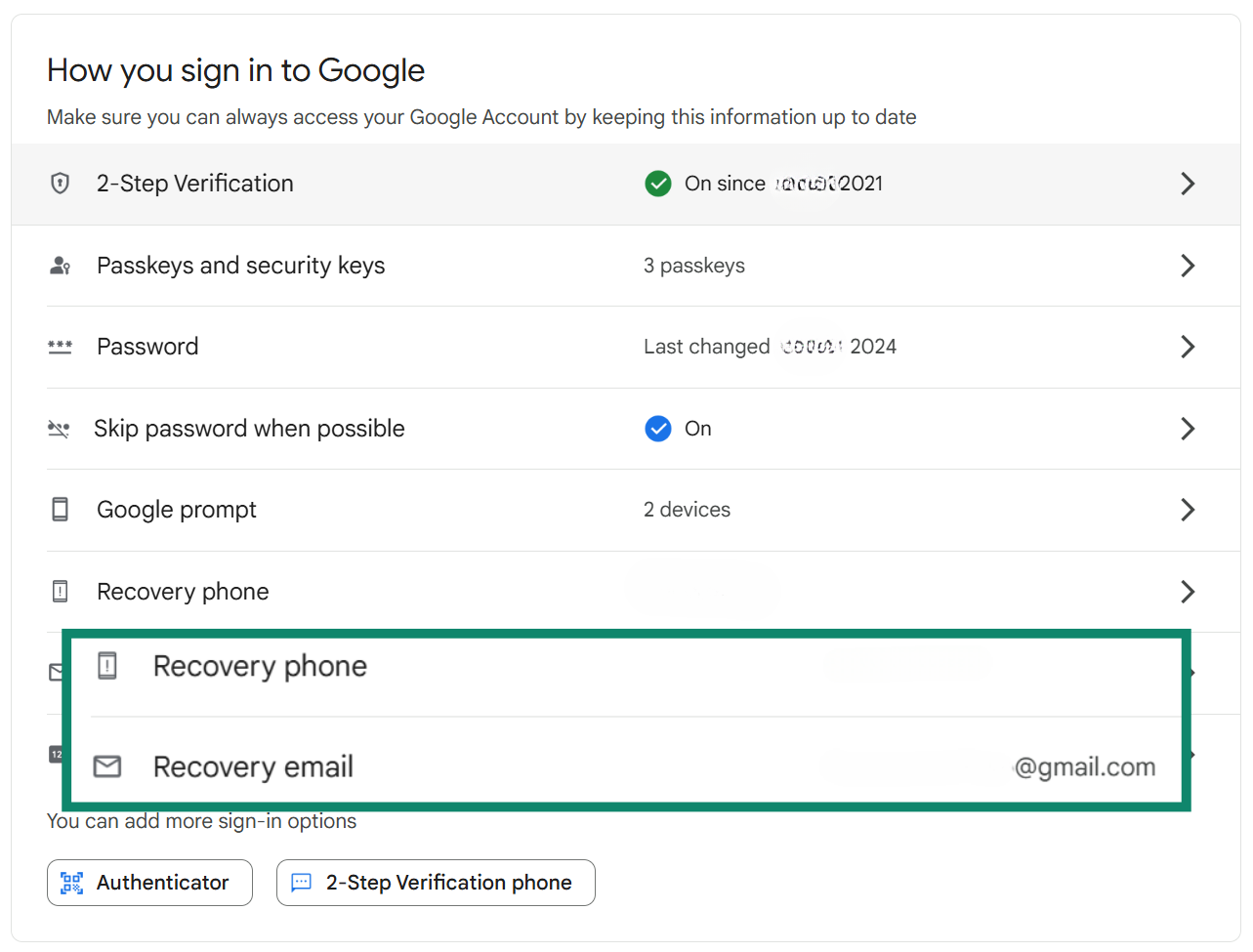The image size is (1253, 952).
Task: Click the '3 passkeys' status text
Action: tap(694, 266)
